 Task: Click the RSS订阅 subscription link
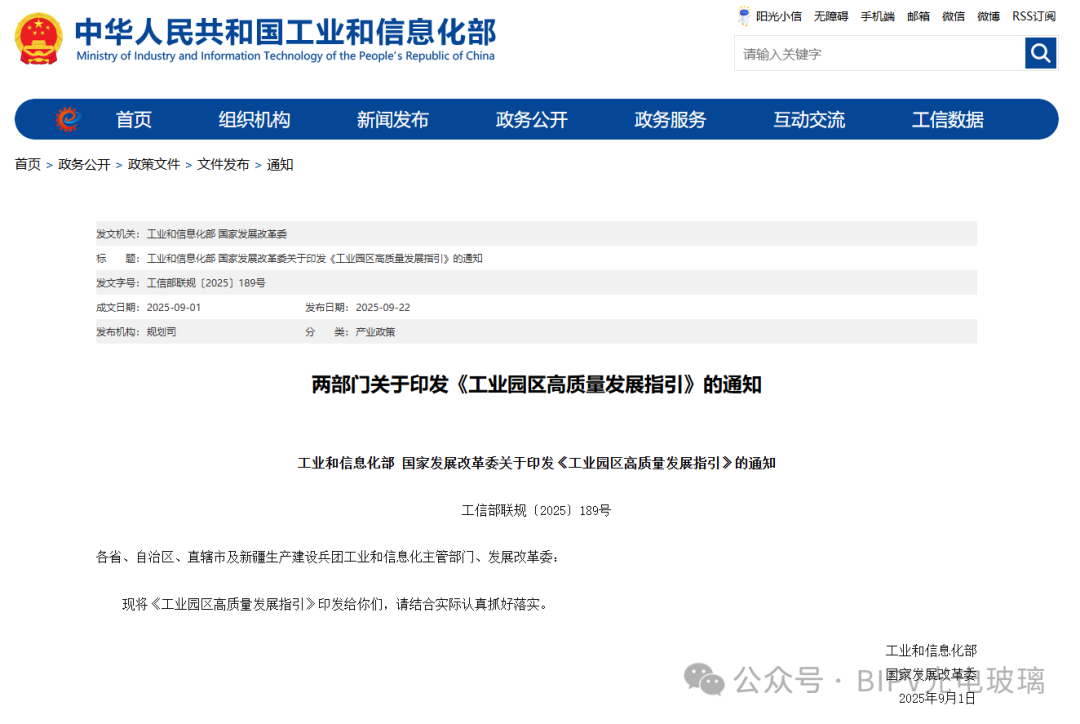[1033, 17]
